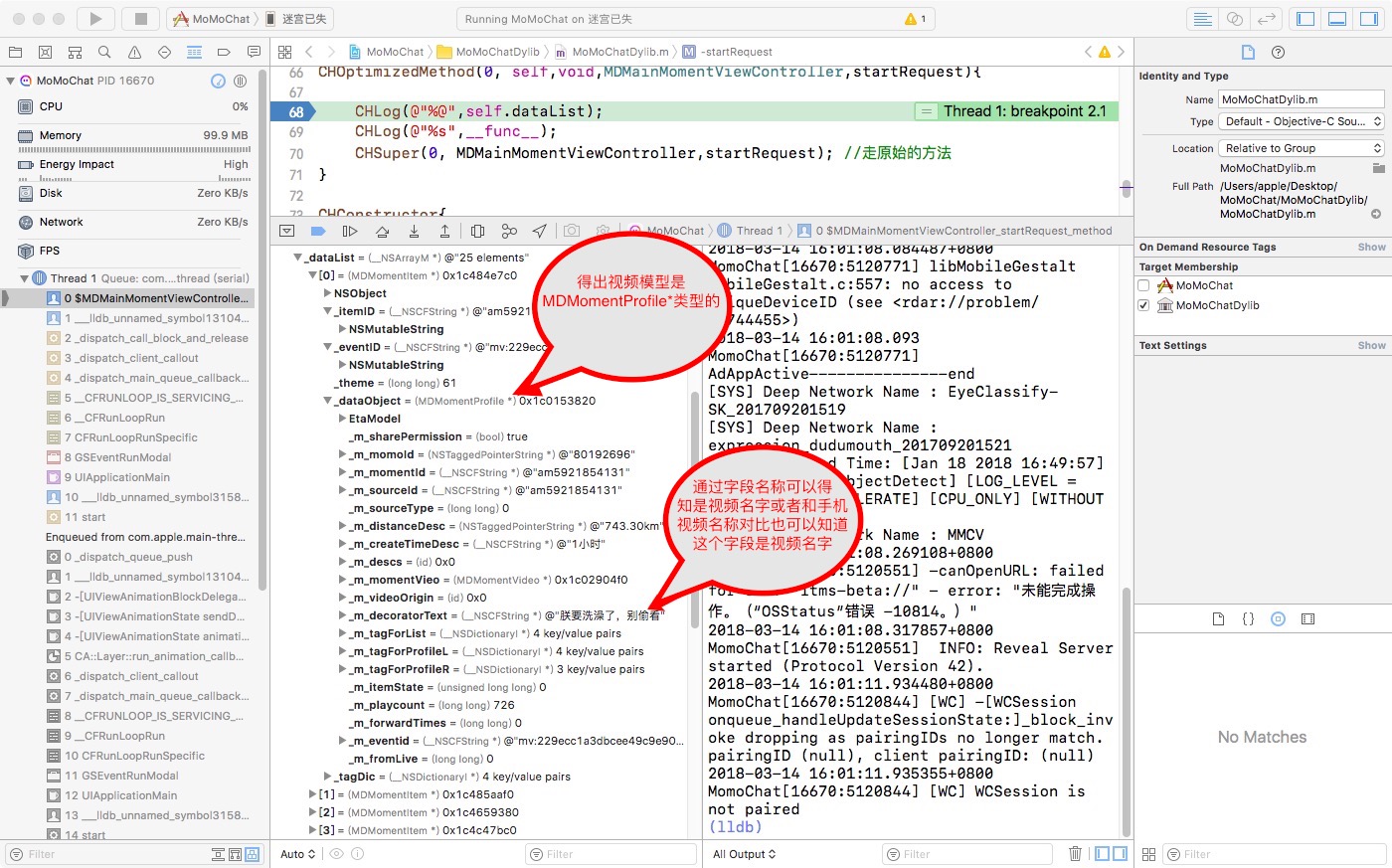Viewport: 1392px width, 868px height.
Task: Open Debug View Hierarchy icon
Action: [477, 231]
